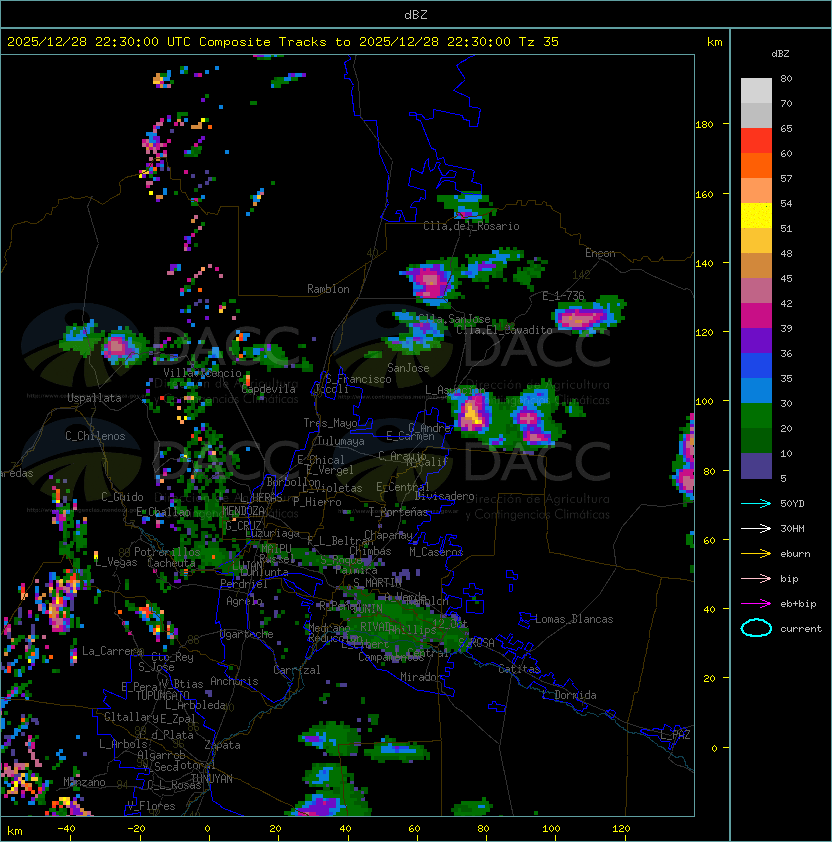Click the white 30HM arrow in legend
832x842 pixels.
(x=756, y=528)
